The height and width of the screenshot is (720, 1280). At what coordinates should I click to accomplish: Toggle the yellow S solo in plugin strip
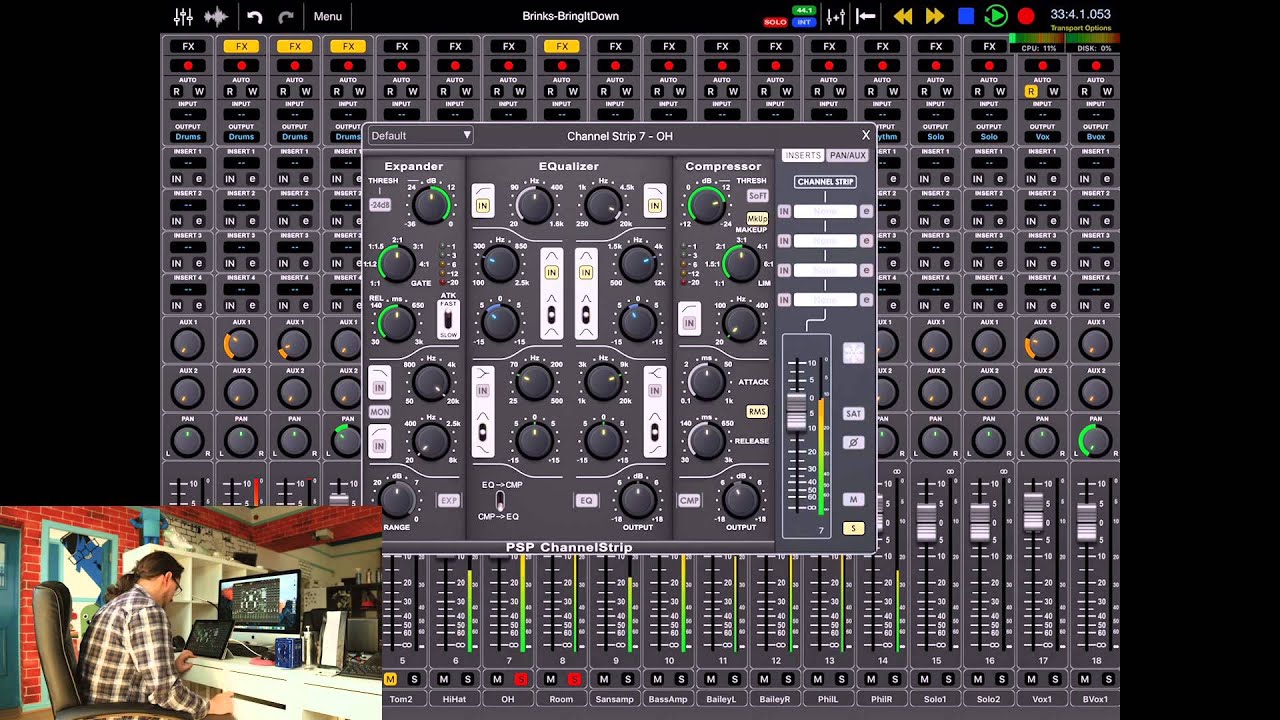tap(853, 528)
